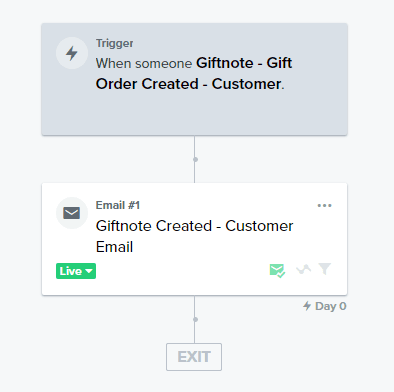The image size is (394, 392).
Task: Click the Day 0 timing label
Action: pos(331,306)
